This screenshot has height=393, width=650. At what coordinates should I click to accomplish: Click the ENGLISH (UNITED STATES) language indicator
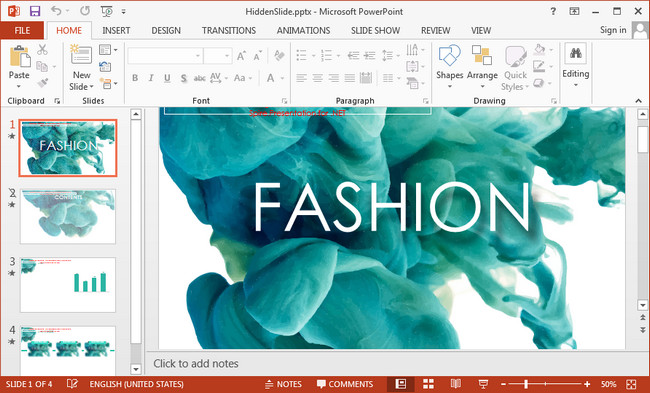click(x=136, y=384)
